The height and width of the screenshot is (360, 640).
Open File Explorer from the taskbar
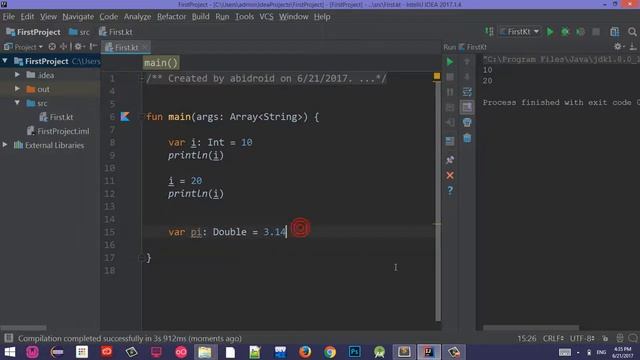click(x=205, y=352)
